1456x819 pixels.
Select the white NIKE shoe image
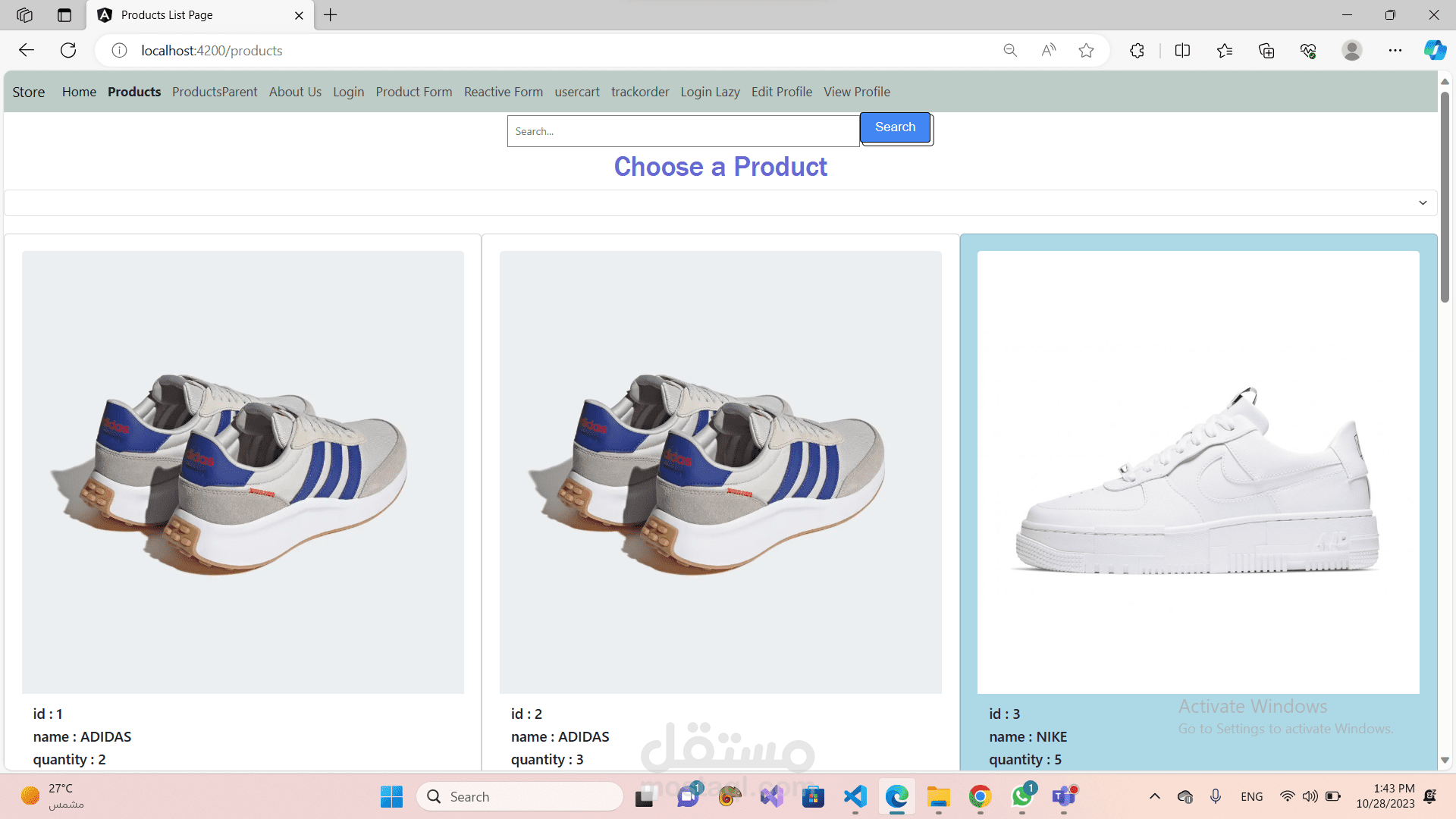click(x=1198, y=472)
